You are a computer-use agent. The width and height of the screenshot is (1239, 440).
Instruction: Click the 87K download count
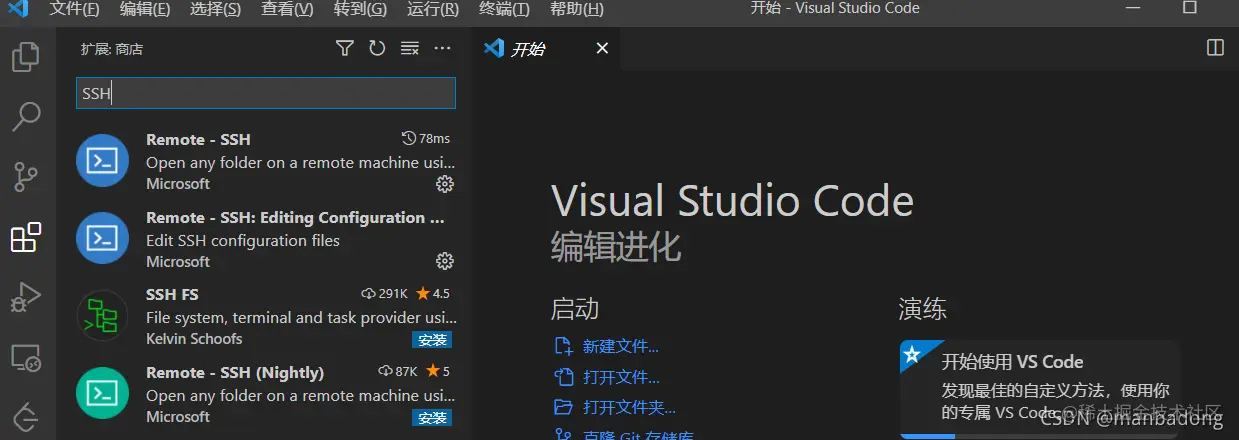point(398,371)
